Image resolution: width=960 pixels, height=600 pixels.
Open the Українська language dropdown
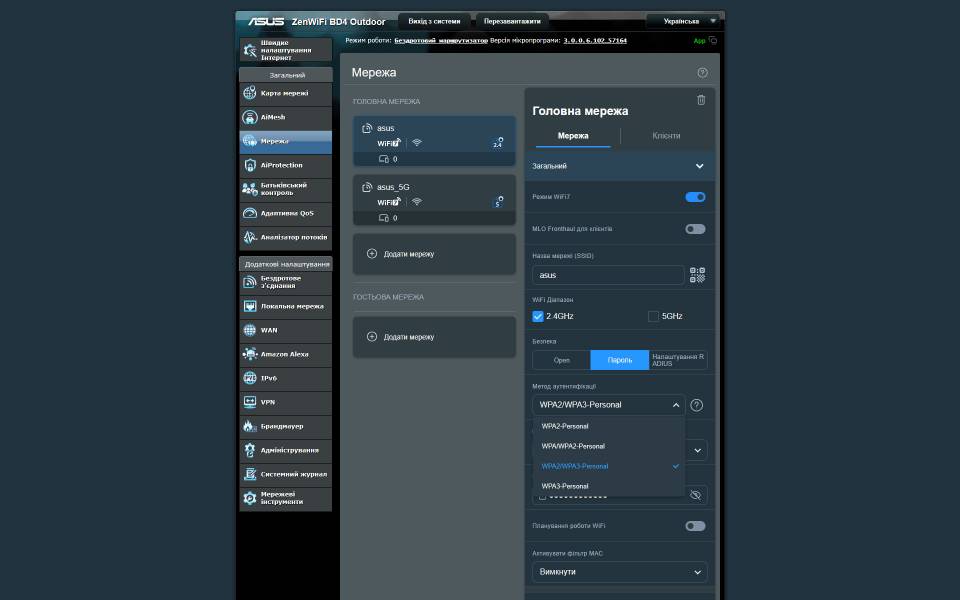(683, 20)
